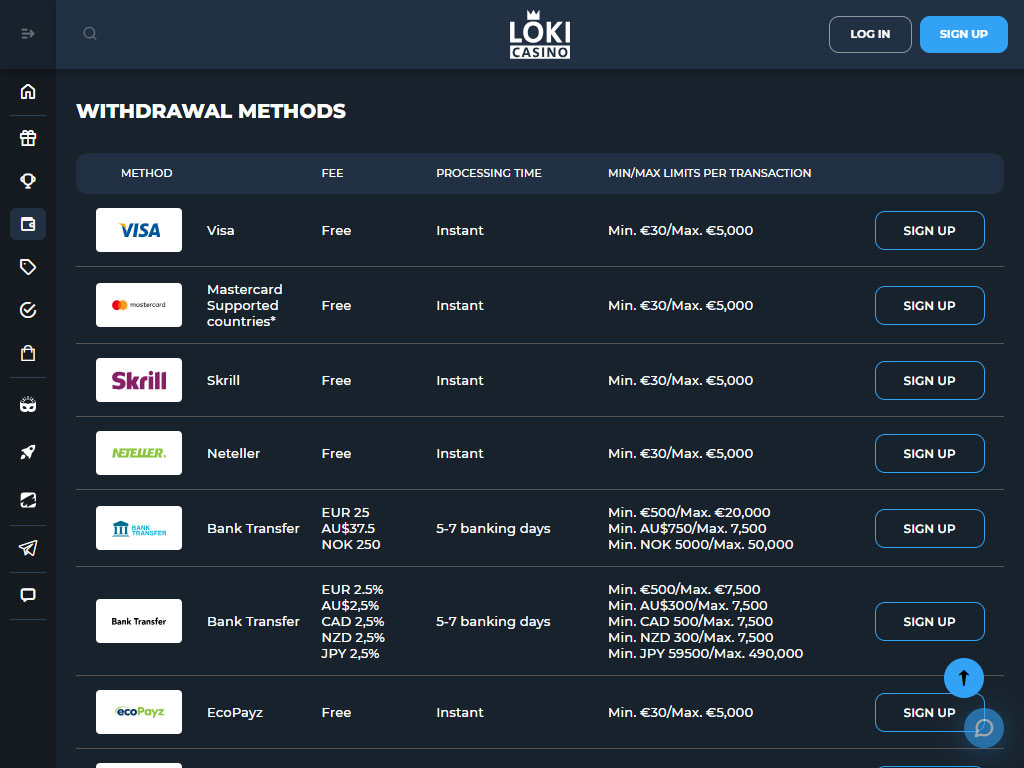Sign up in the EUR 2.5% Bank Transfer row
Viewport: 1024px width, 768px height.
pos(929,622)
